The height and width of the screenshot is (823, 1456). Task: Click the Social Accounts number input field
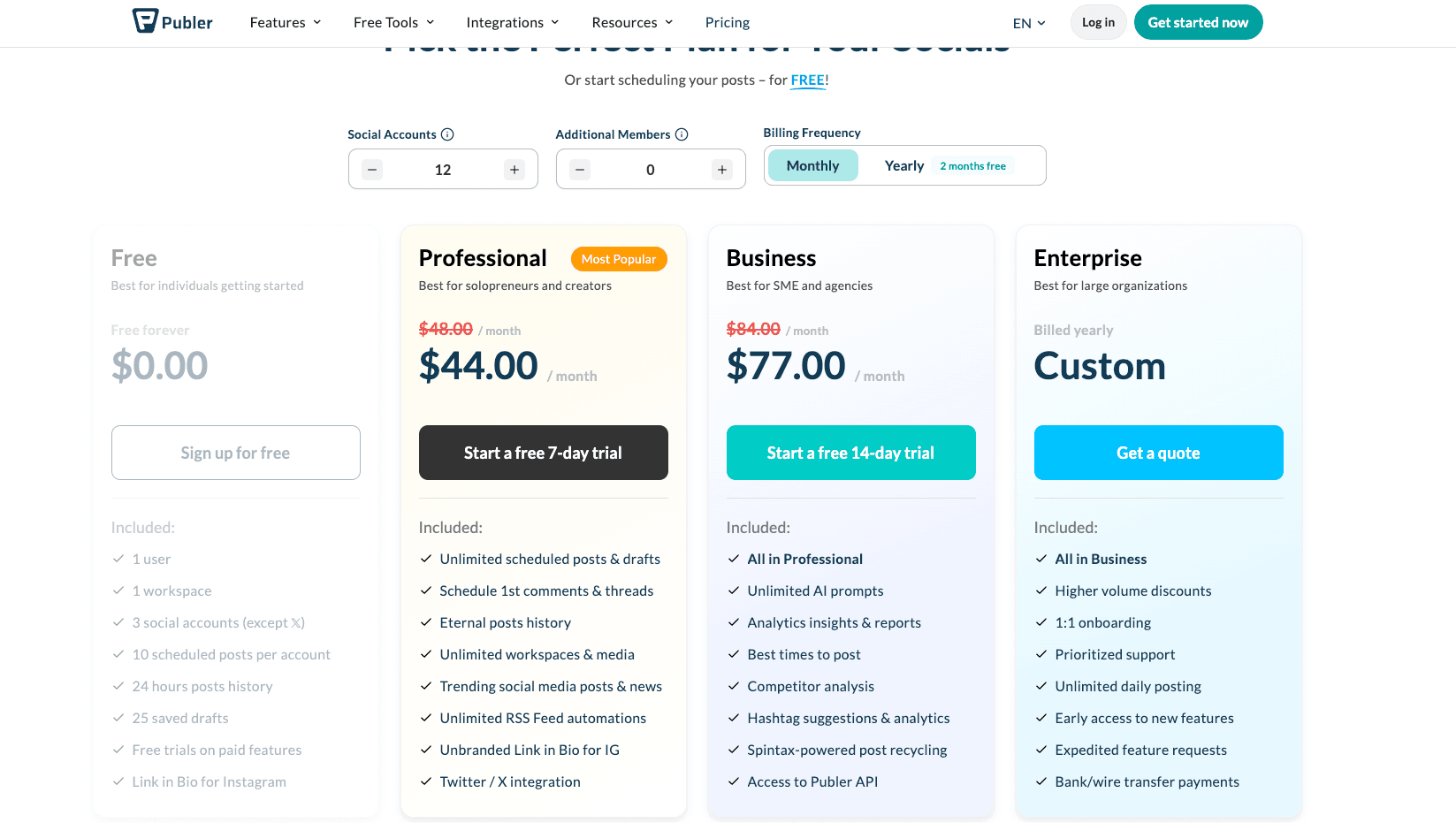442,169
